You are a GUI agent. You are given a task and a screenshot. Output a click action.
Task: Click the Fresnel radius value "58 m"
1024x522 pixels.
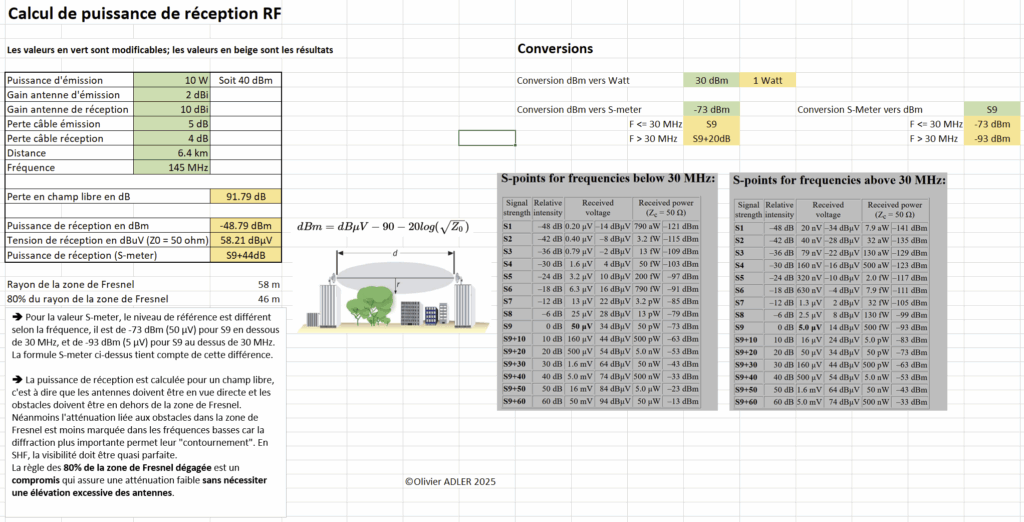point(268,284)
